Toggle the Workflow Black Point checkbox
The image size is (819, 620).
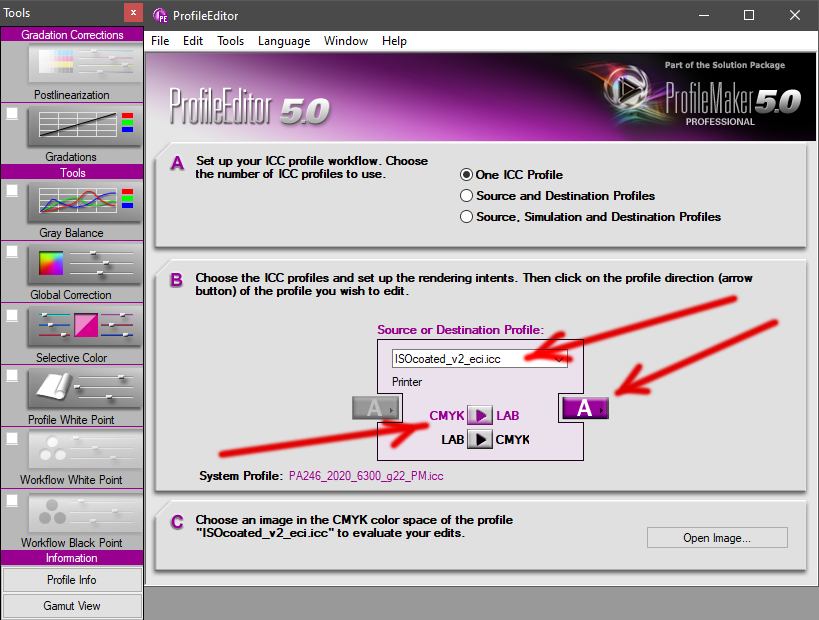[x=12, y=501]
